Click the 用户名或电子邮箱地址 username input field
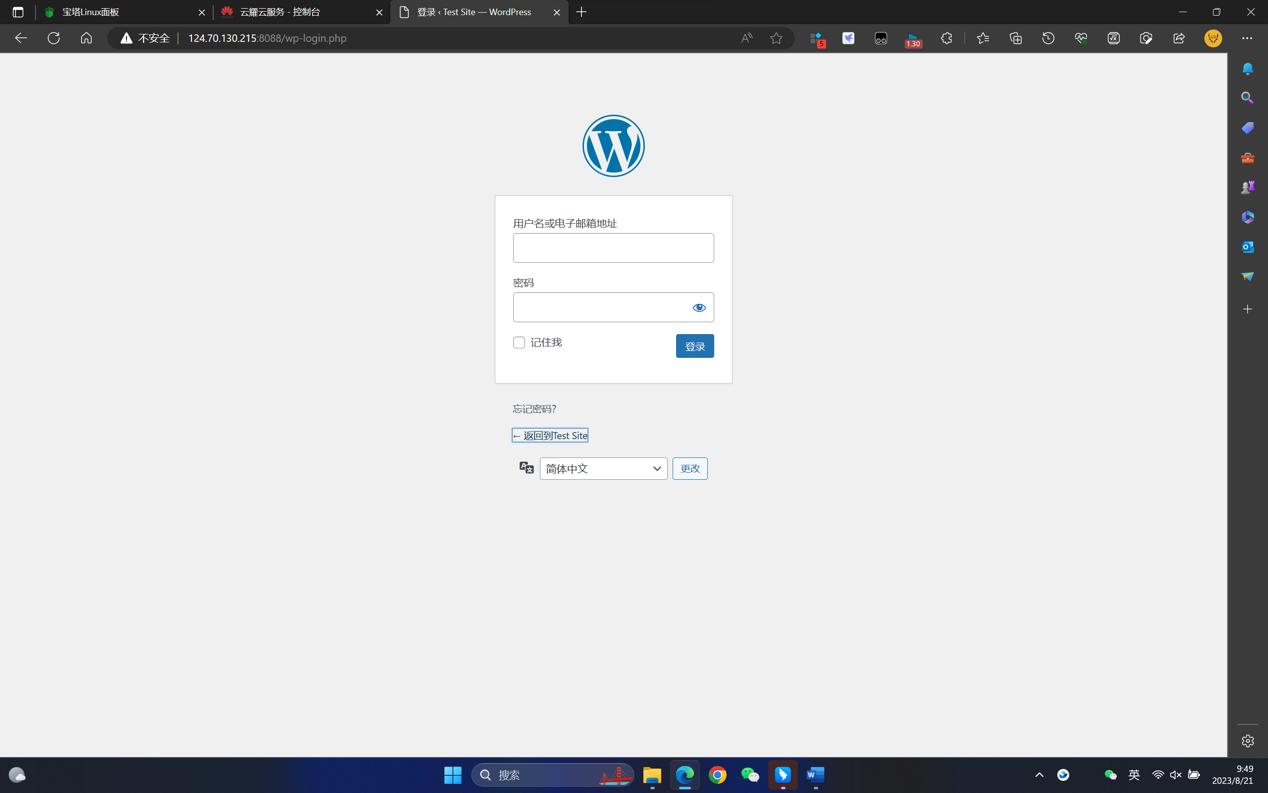The height and width of the screenshot is (793, 1268). (613, 248)
